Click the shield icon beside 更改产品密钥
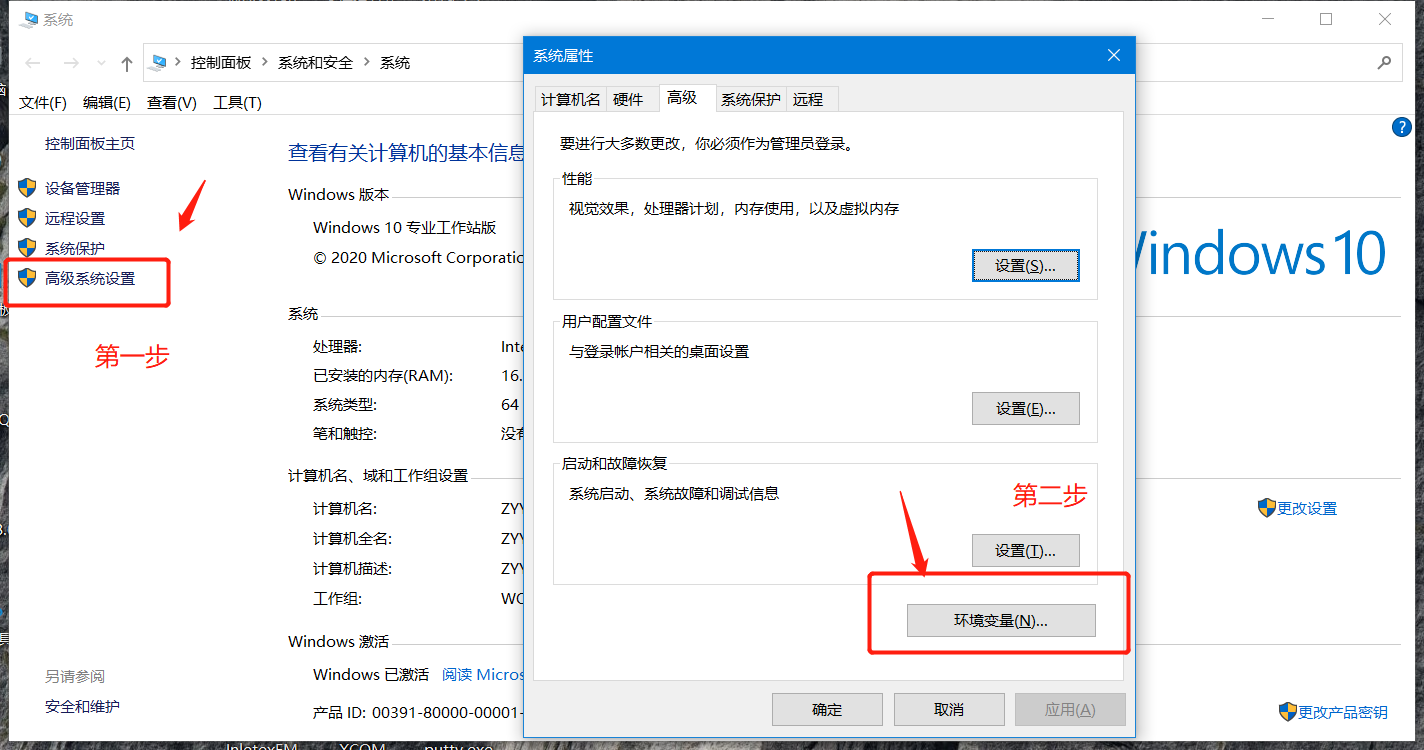Image resolution: width=1424 pixels, height=750 pixels. [1288, 712]
